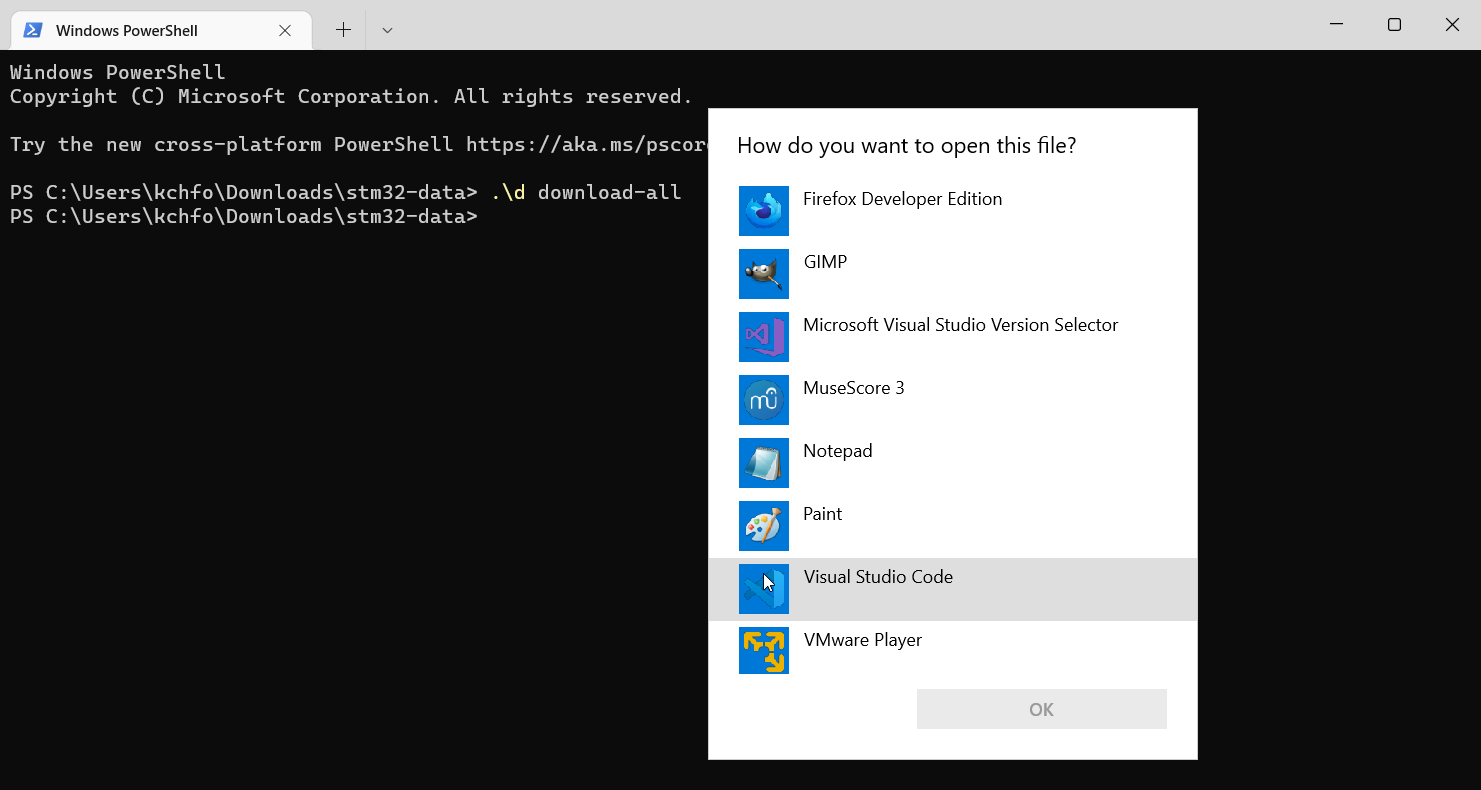The image size is (1481, 790).
Task: Click the Firefox Developer Edition icon
Action: pyautogui.click(x=764, y=211)
